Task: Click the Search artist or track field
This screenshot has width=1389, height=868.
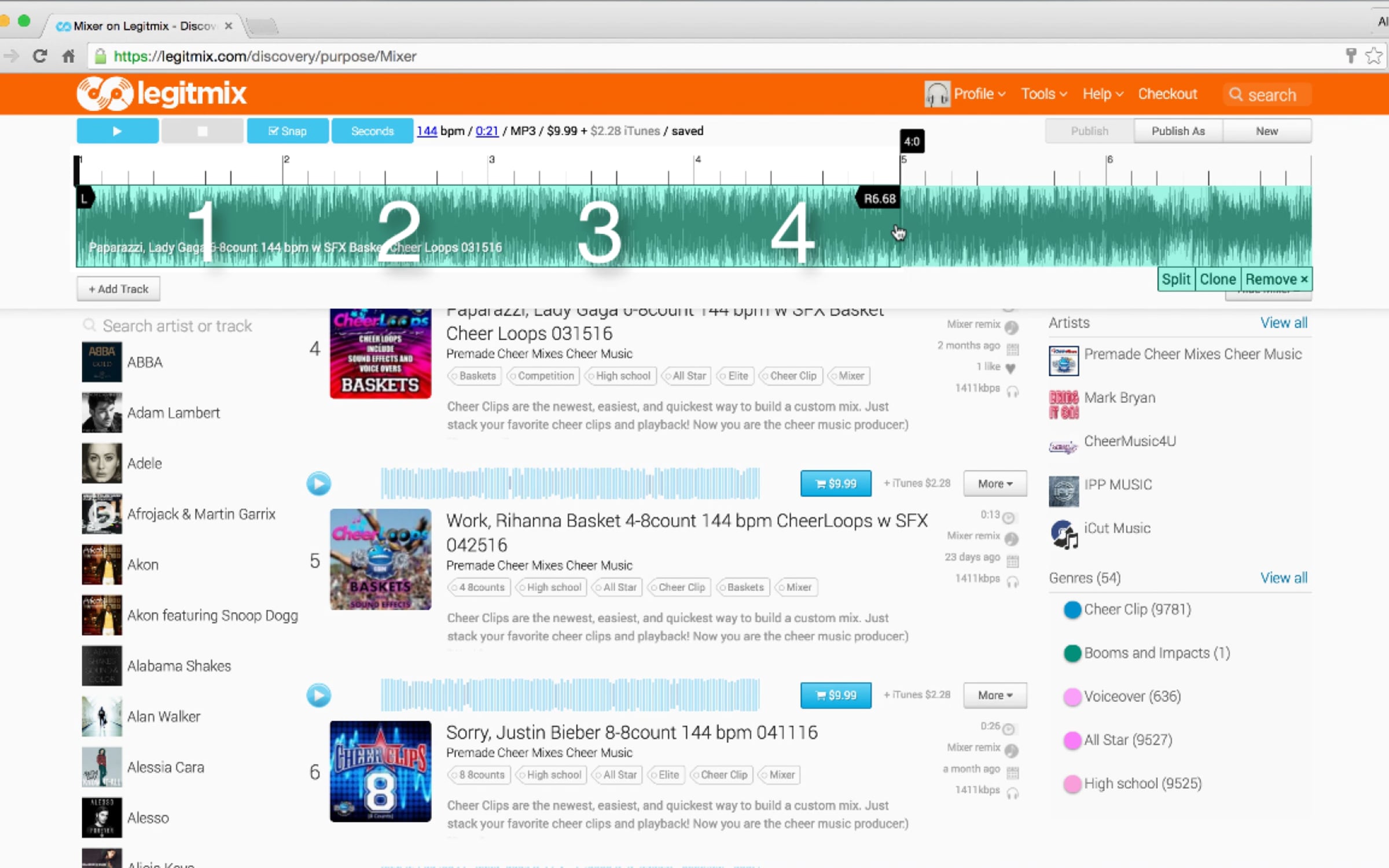Action: point(177,326)
